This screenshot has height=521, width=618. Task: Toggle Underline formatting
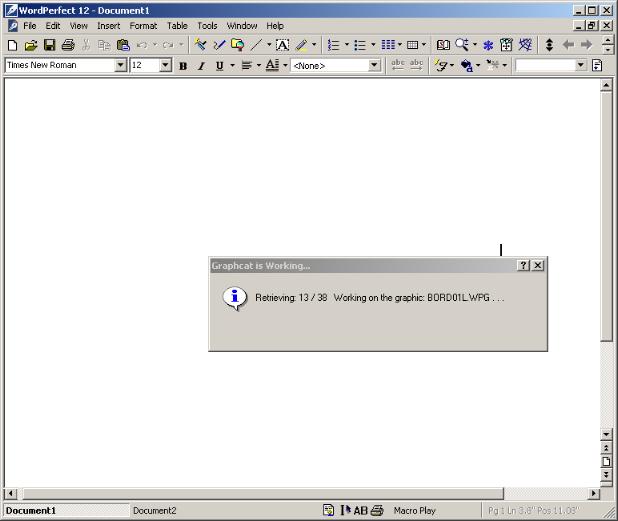220,66
